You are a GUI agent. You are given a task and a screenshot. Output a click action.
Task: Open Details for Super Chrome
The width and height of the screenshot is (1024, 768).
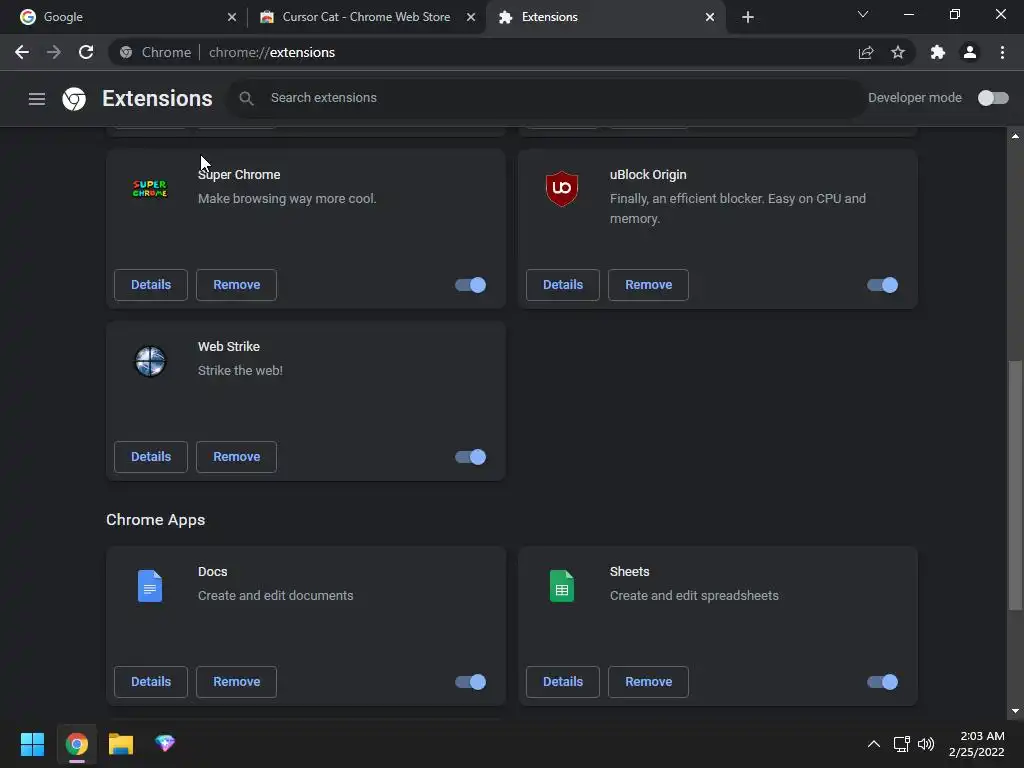tap(151, 285)
